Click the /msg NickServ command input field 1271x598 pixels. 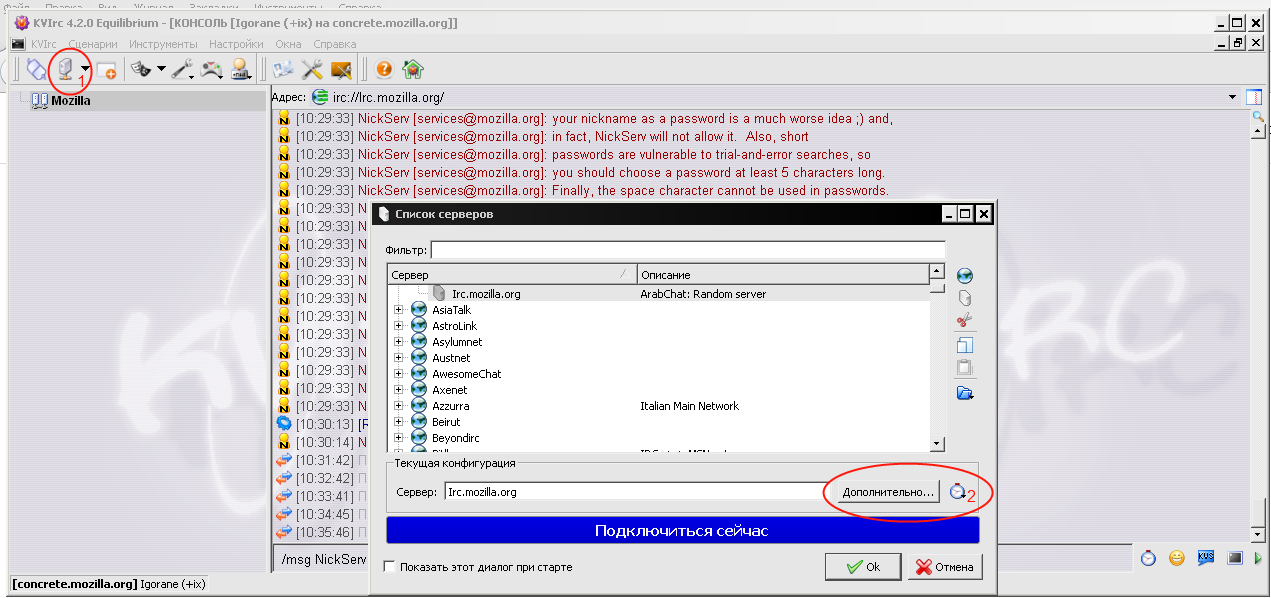click(x=324, y=559)
